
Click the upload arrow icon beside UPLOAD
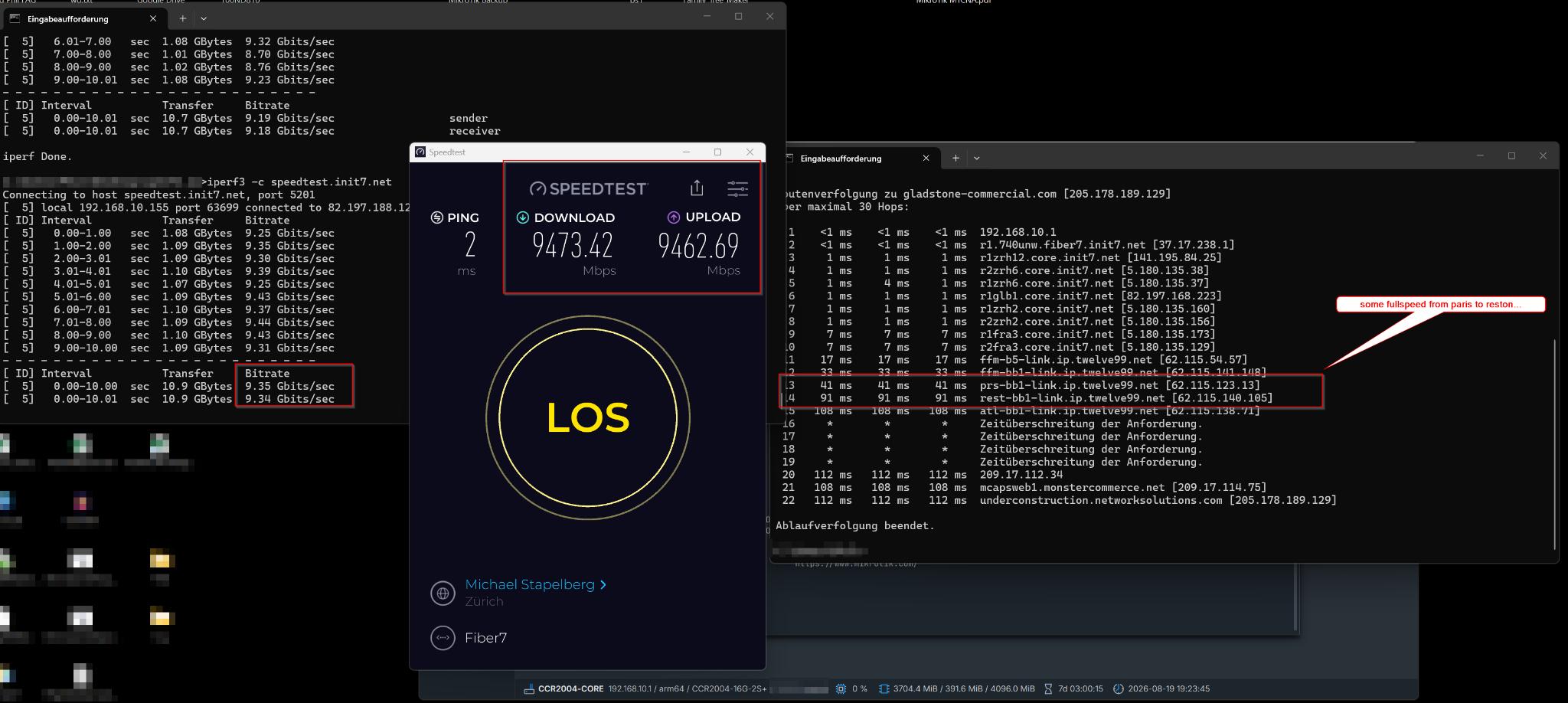[x=674, y=217]
